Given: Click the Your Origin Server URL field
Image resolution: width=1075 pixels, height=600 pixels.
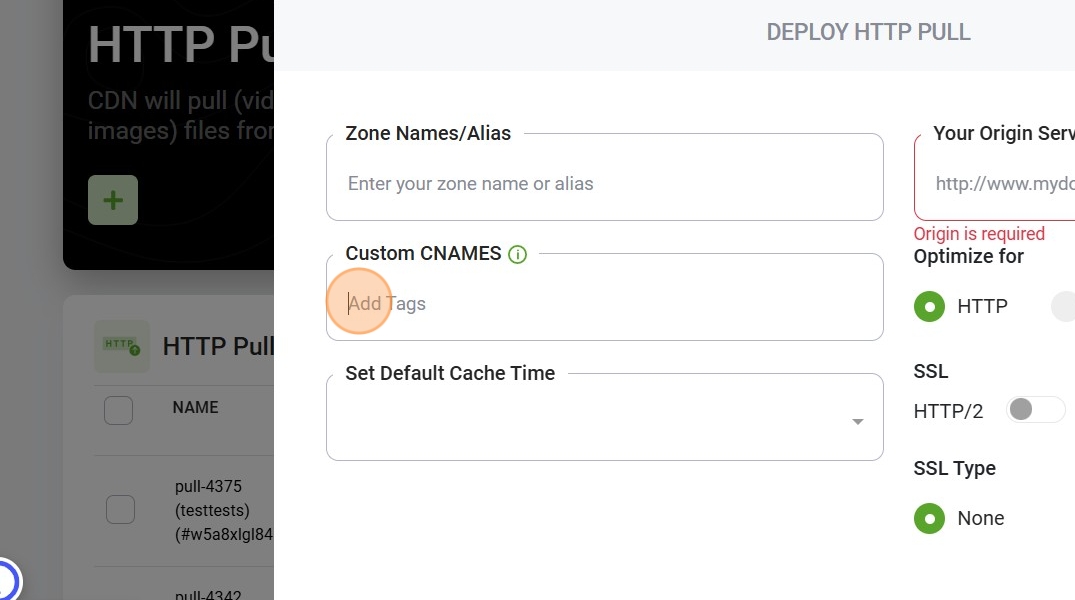Looking at the screenshot, I should pos(995,177).
